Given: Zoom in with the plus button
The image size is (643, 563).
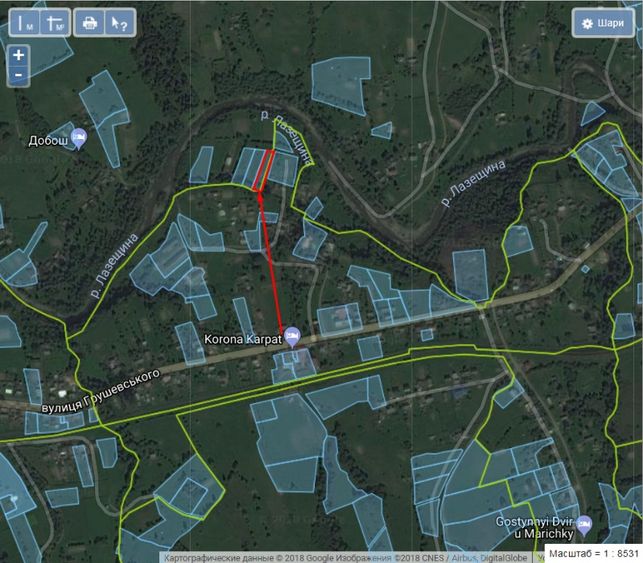Looking at the screenshot, I should click(18, 55).
